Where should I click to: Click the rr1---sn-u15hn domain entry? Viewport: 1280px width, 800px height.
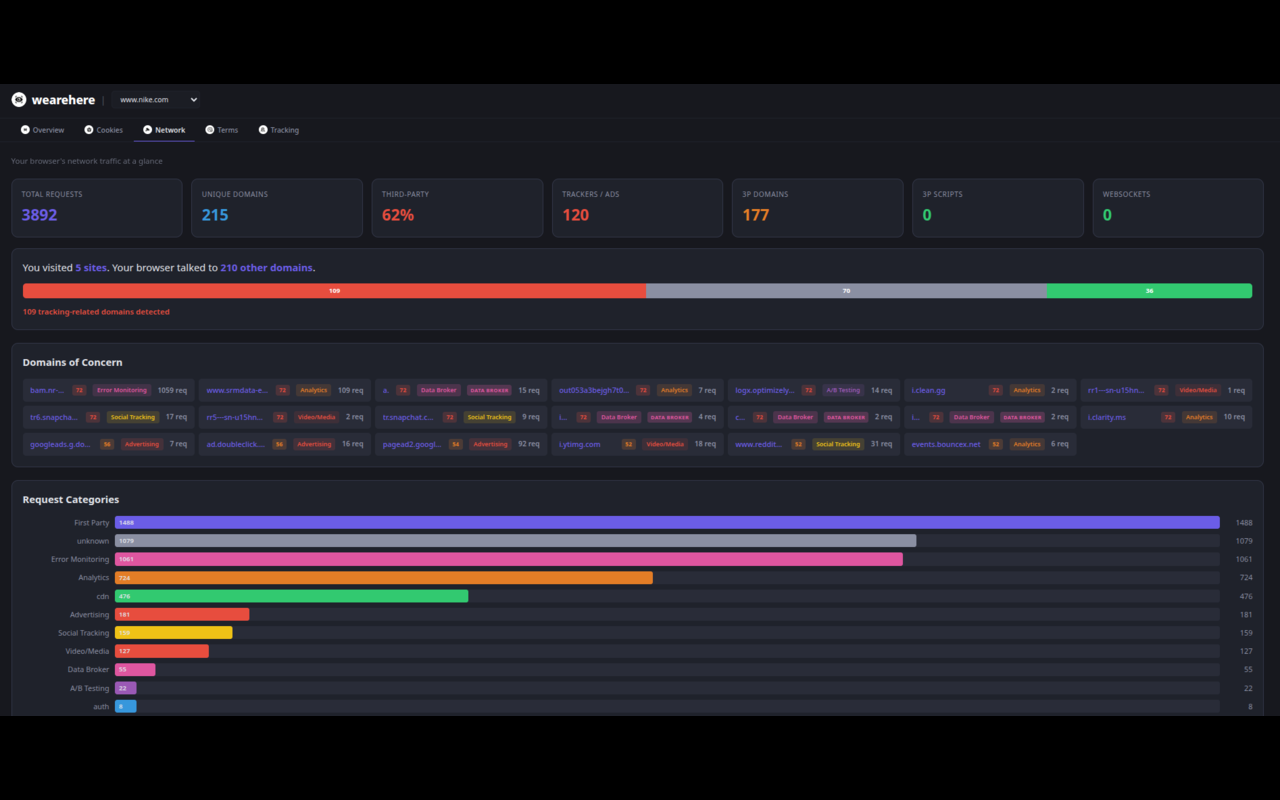[1117, 390]
